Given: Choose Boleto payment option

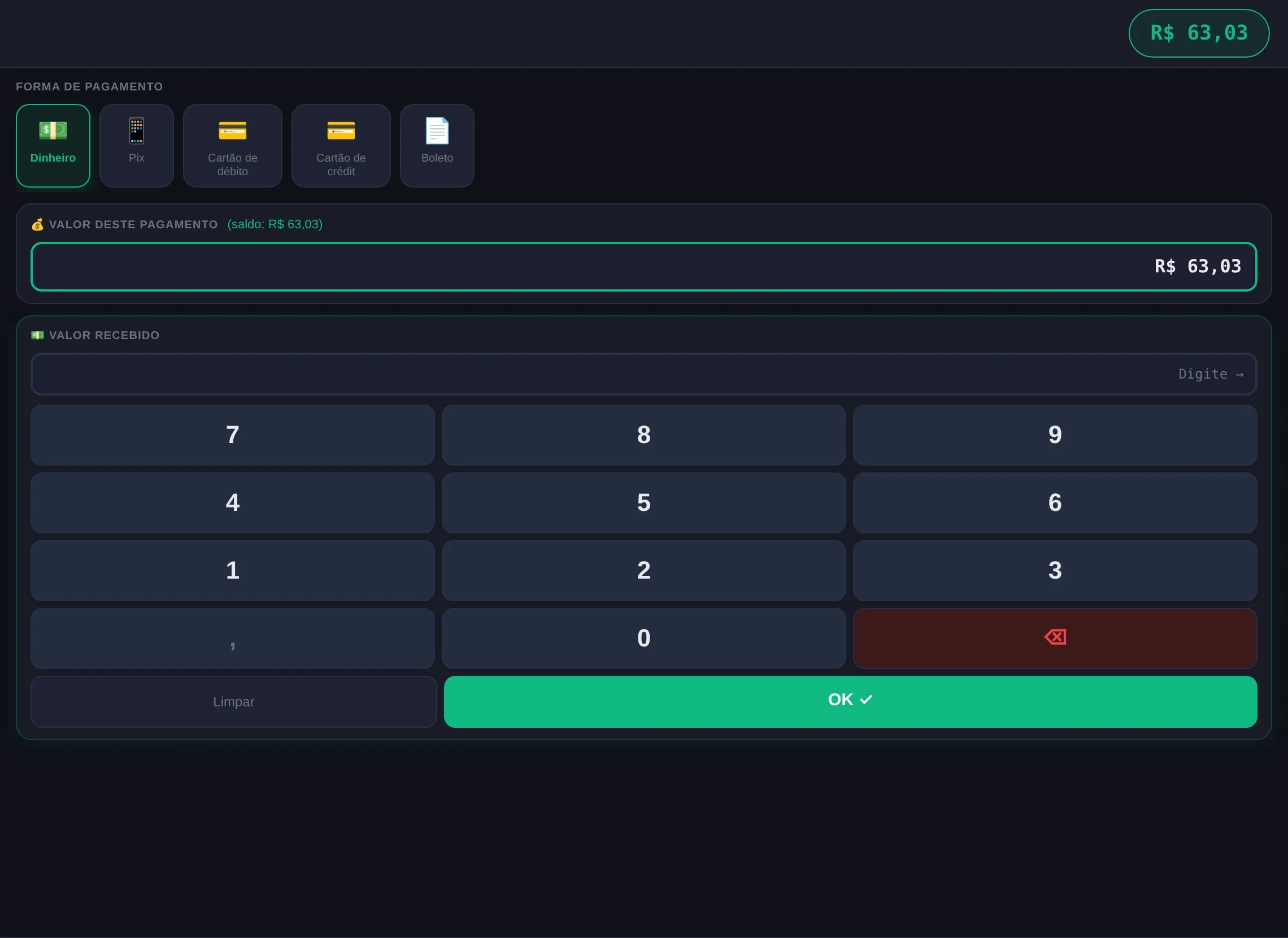Looking at the screenshot, I should point(437,145).
